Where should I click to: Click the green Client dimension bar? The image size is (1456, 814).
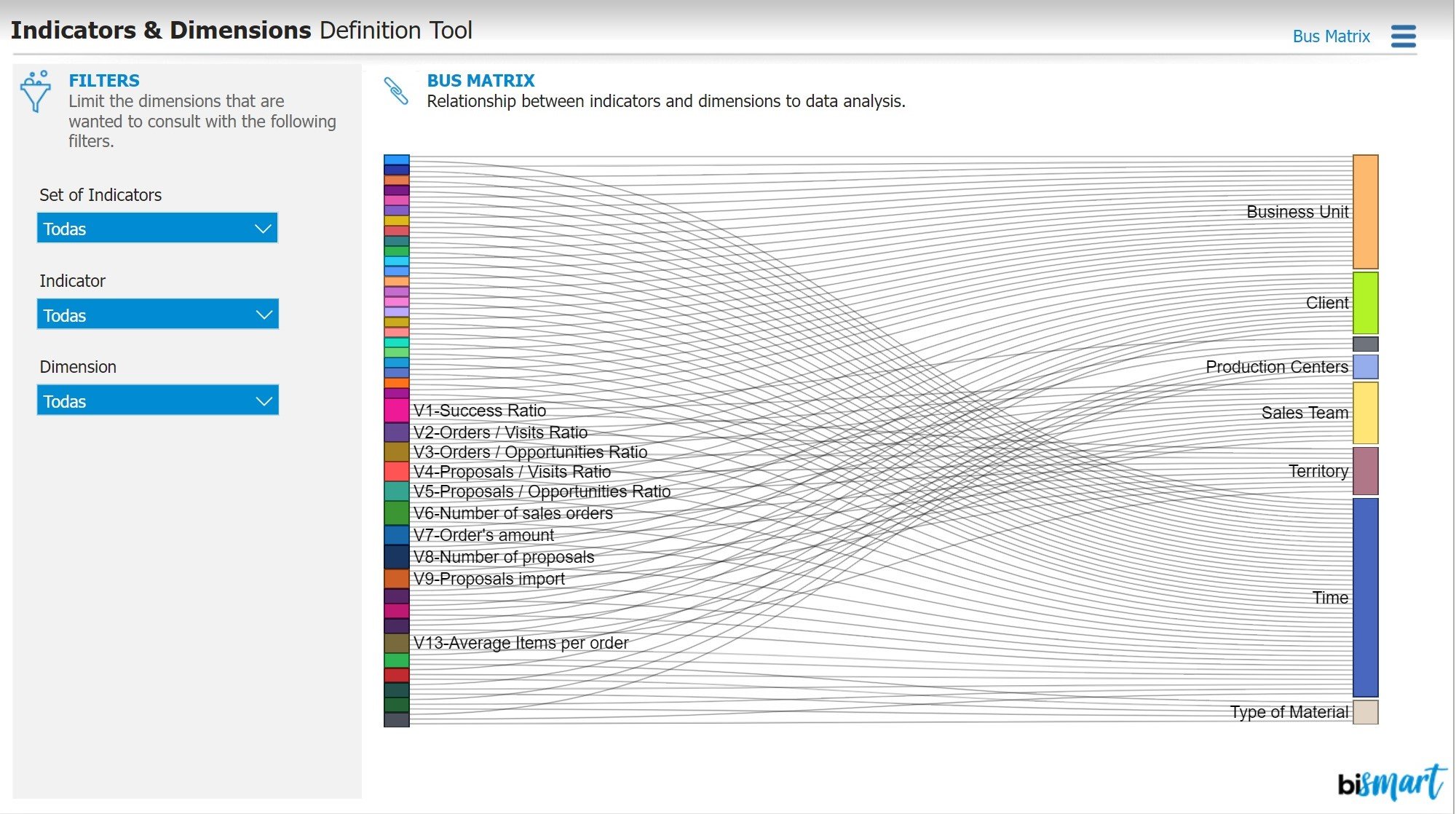1365,303
